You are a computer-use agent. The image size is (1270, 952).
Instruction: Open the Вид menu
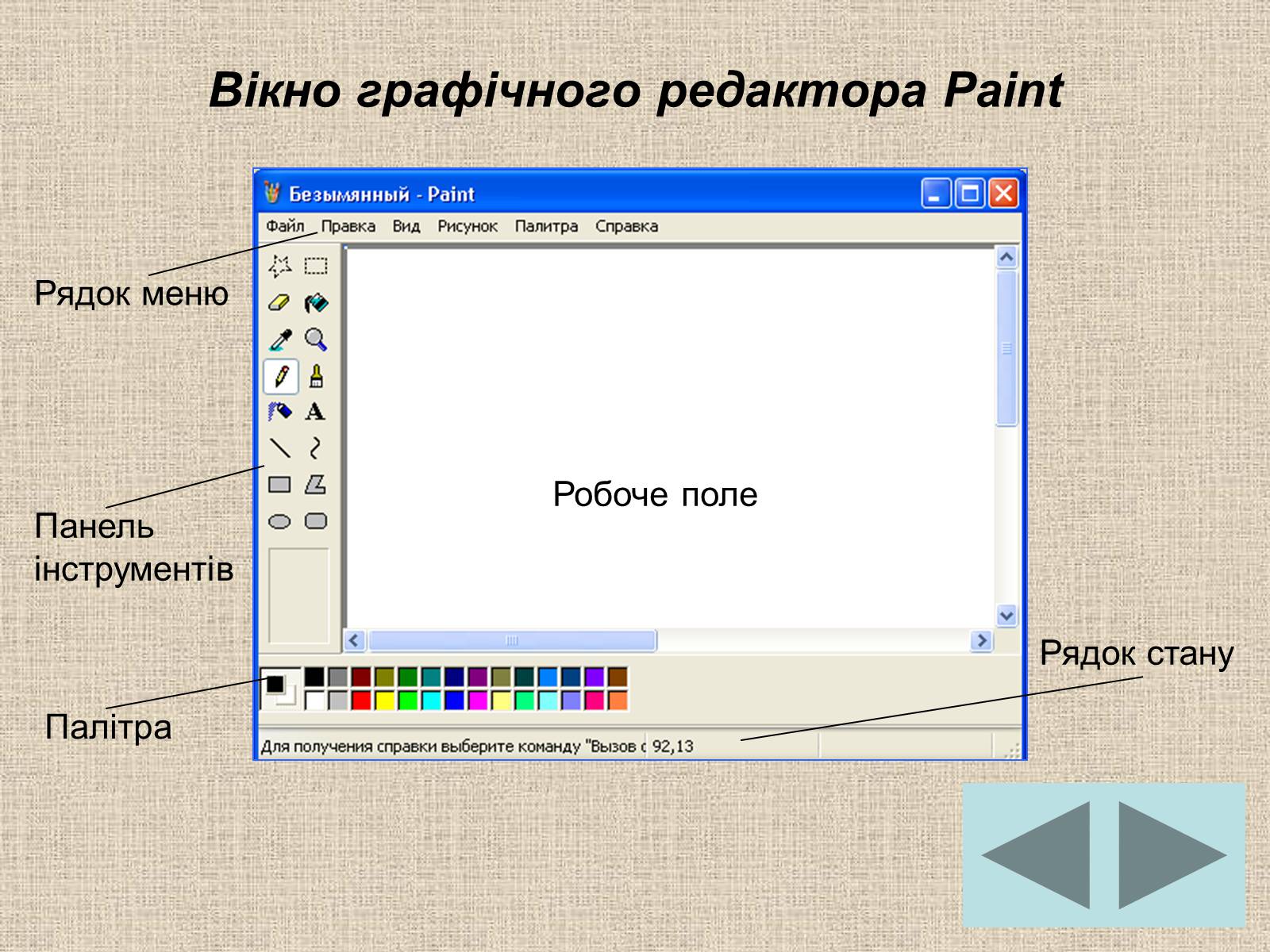coord(406,226)
